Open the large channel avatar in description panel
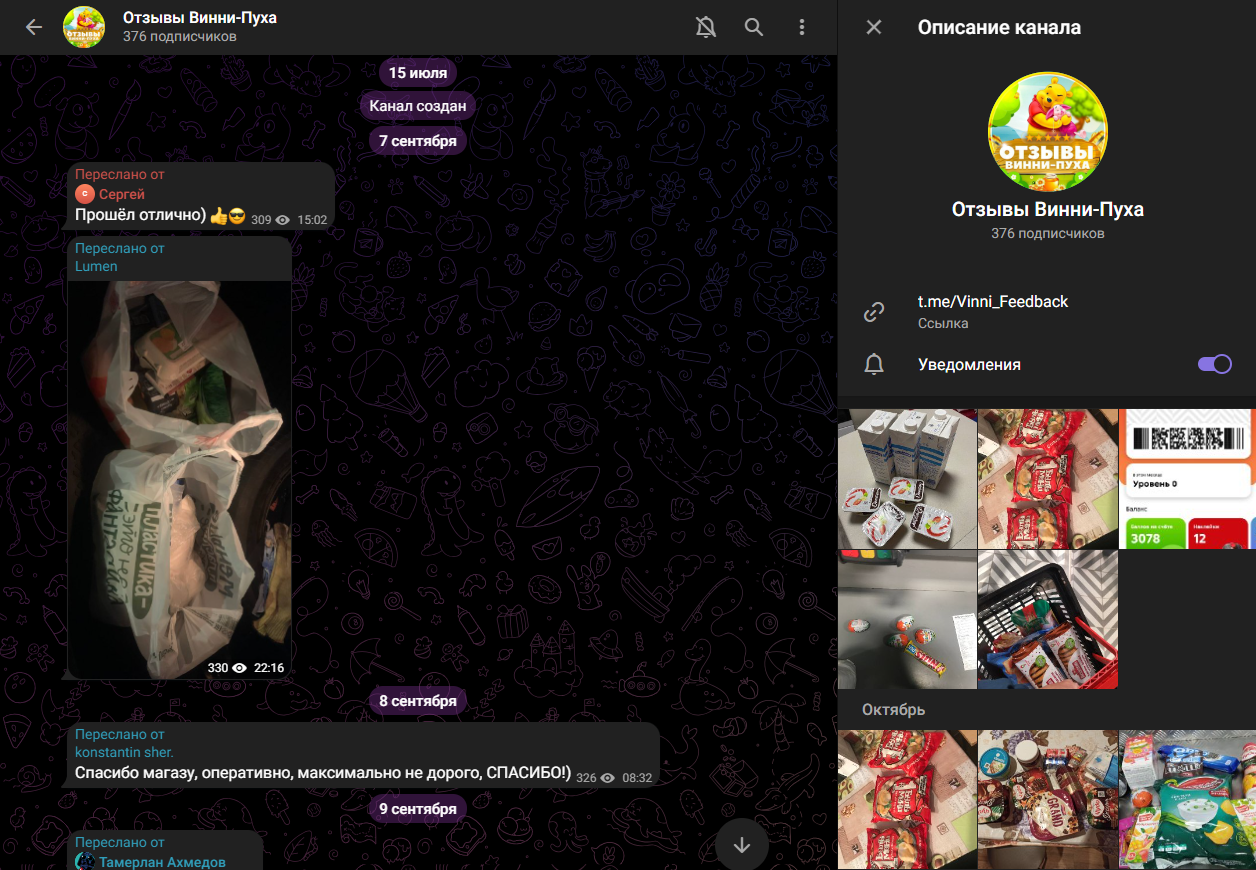Screen dimensions: 1256x870 [1047, 132]
